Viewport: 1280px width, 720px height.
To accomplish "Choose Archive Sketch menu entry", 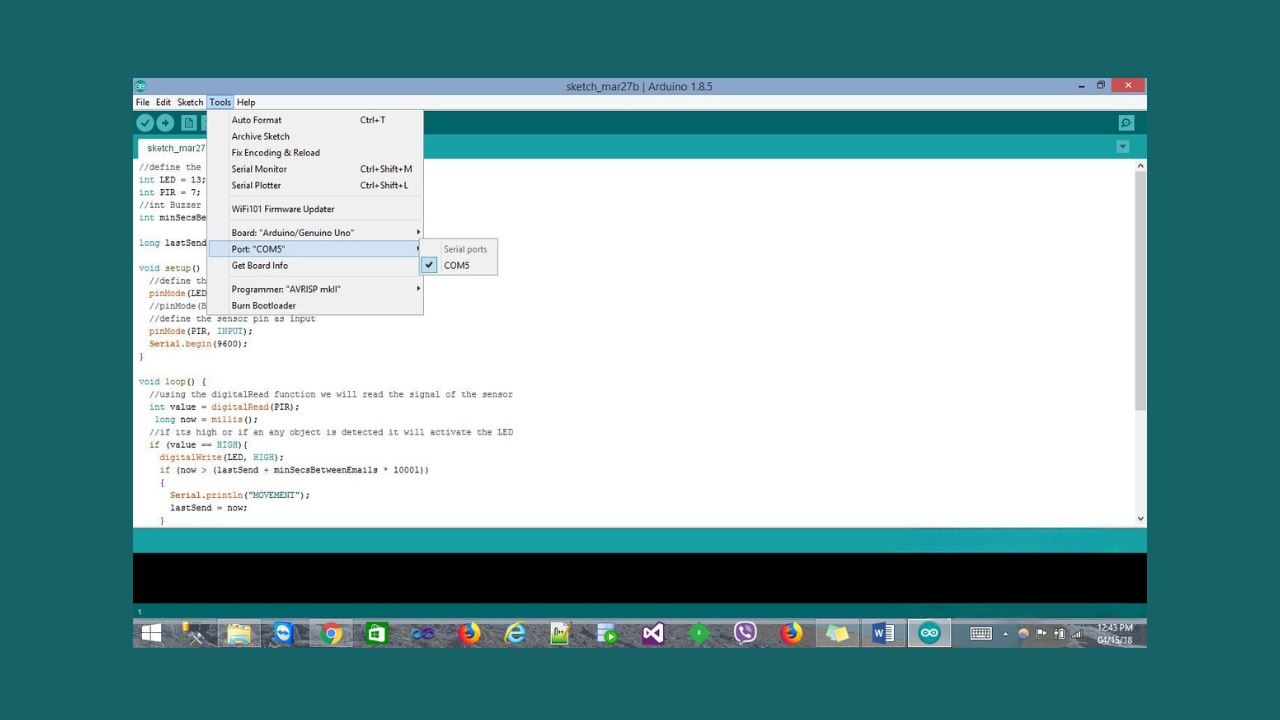I will click(315, 136).
